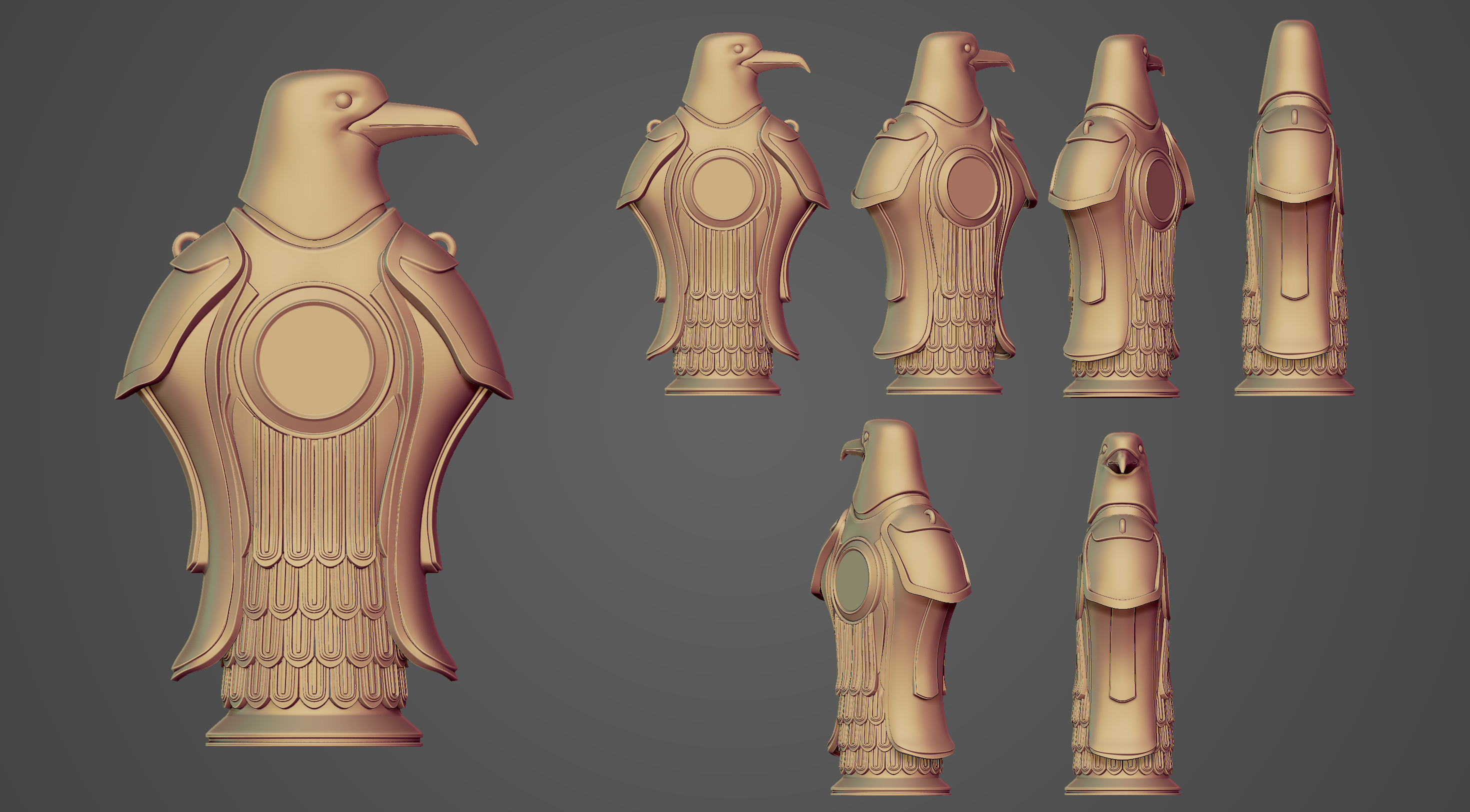Click the round pedestal base of large statue
The image size is (1470, 812).
tap(314, 727)
